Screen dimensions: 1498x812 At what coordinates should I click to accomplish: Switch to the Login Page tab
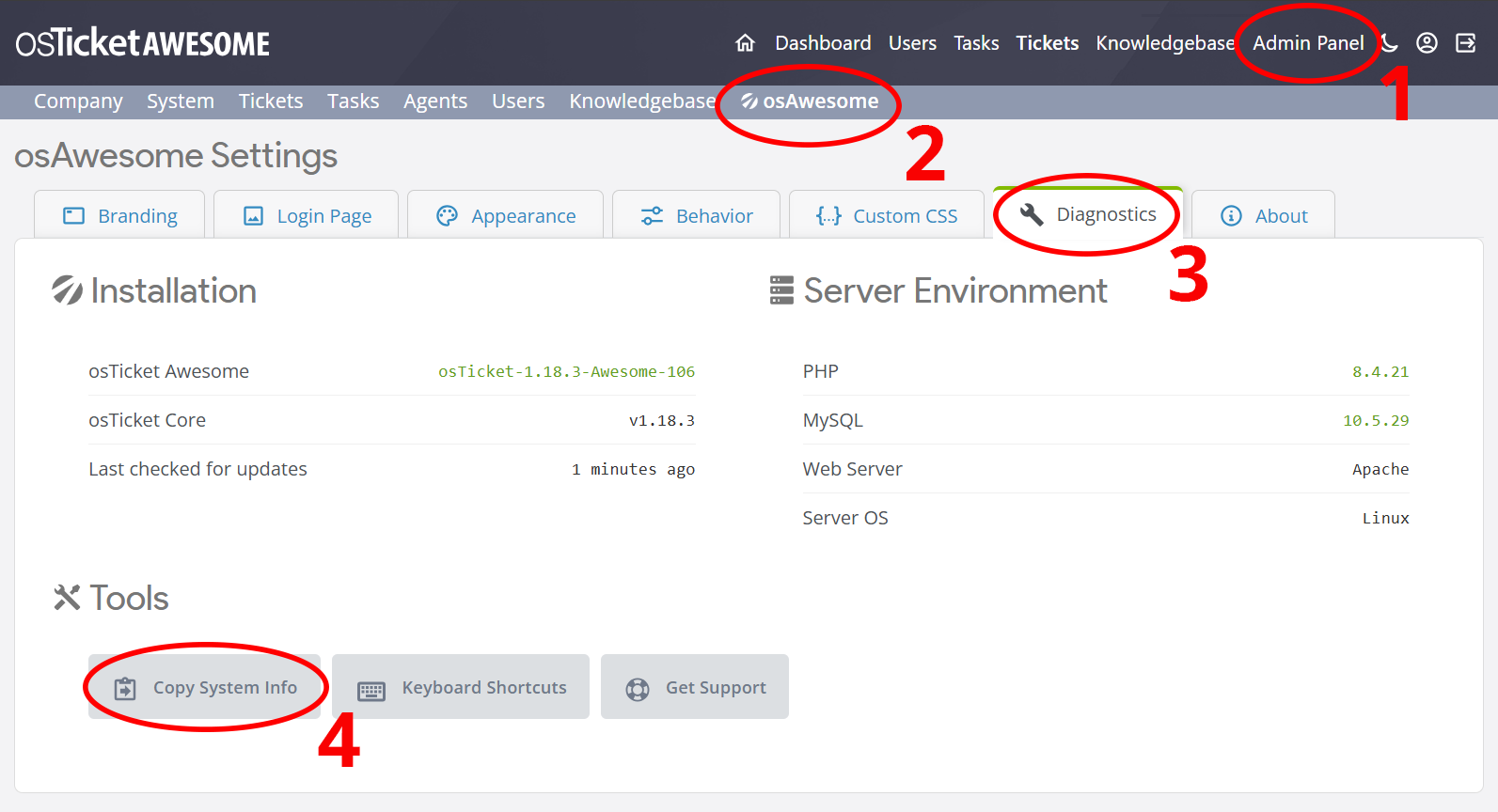coord(307,215)
